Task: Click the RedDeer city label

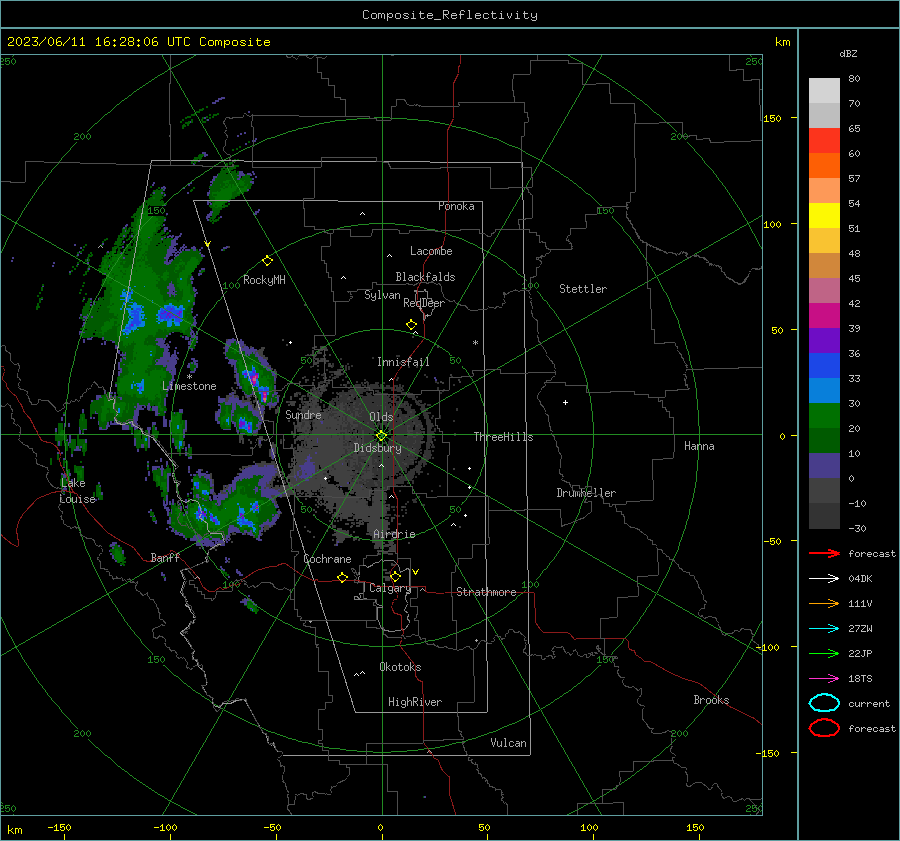Action: click(x=424, y=303)
